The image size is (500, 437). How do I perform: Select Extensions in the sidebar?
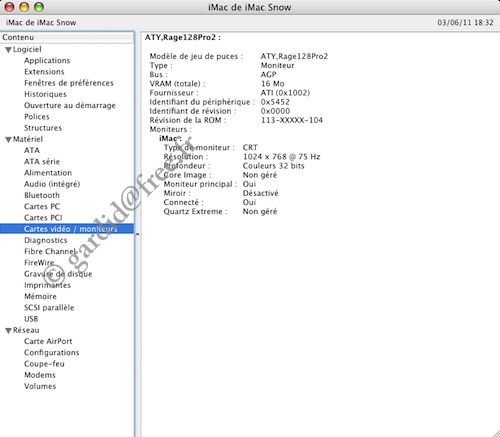pos(44,72)
